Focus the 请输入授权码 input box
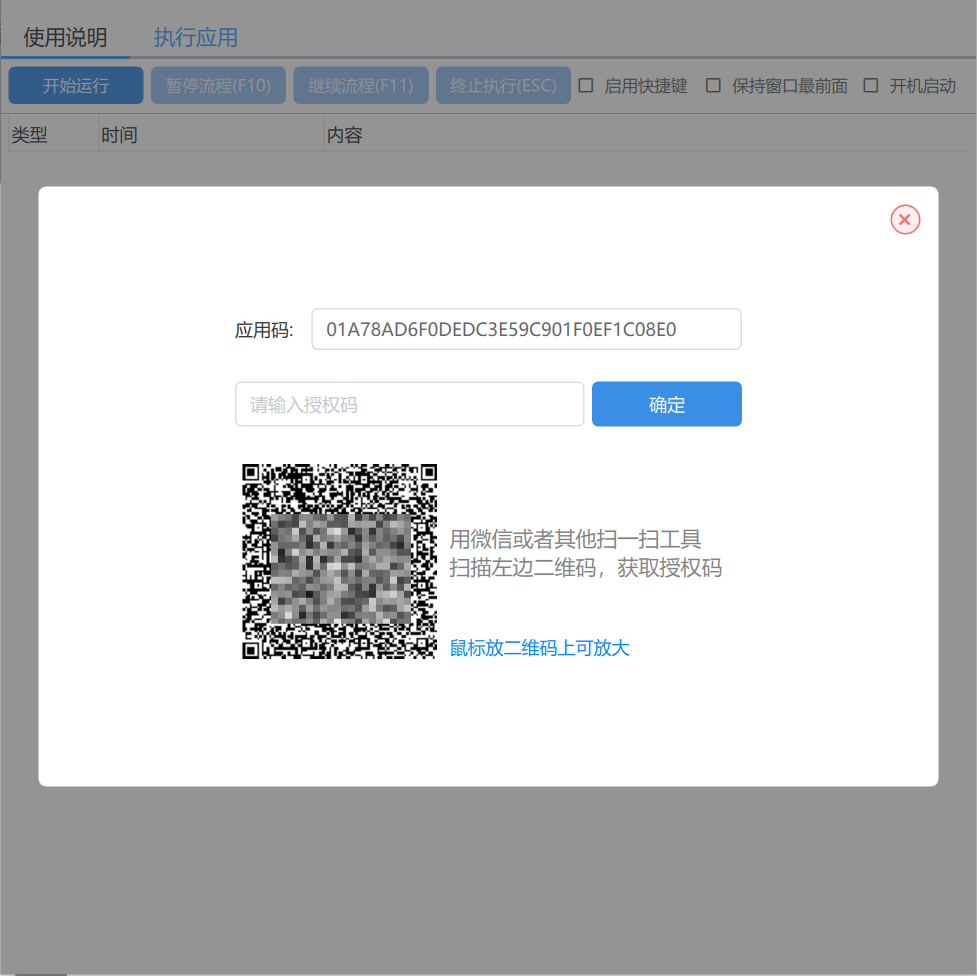Viewport: 977px width, 976px height. (x=409, y=404)
